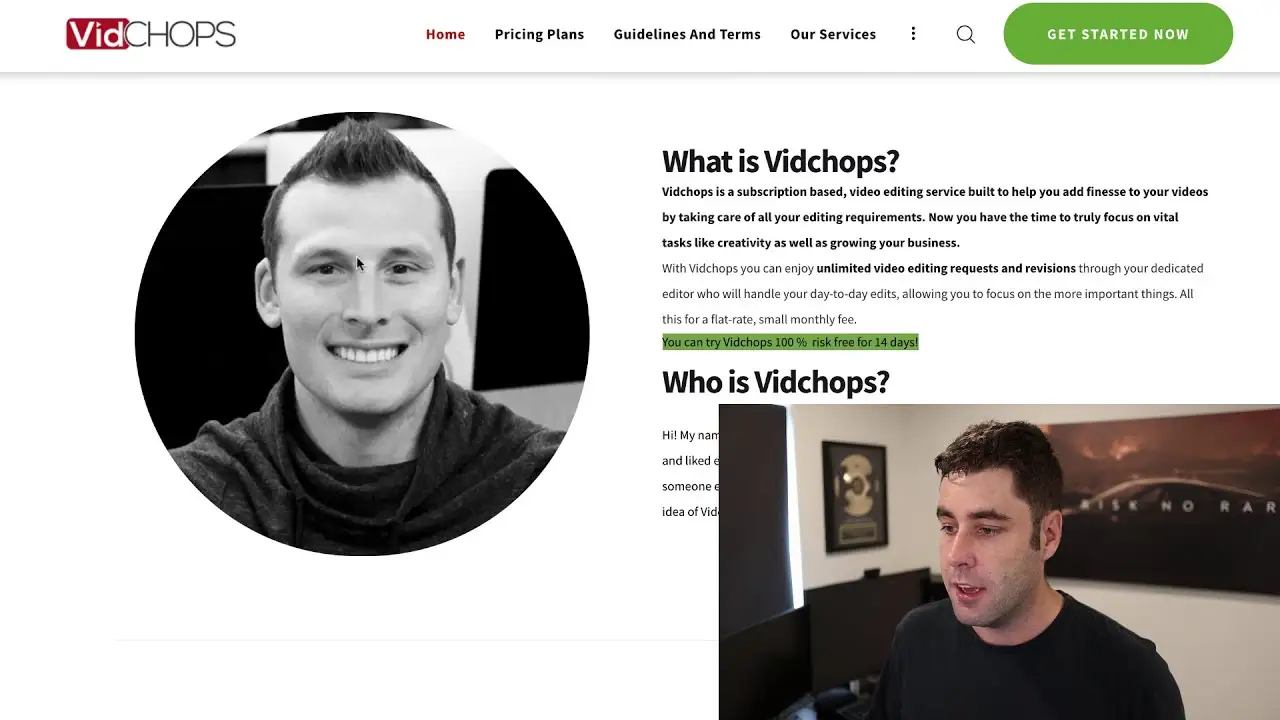
Task: Click the VidChops logo
Action: click(151, 34)
